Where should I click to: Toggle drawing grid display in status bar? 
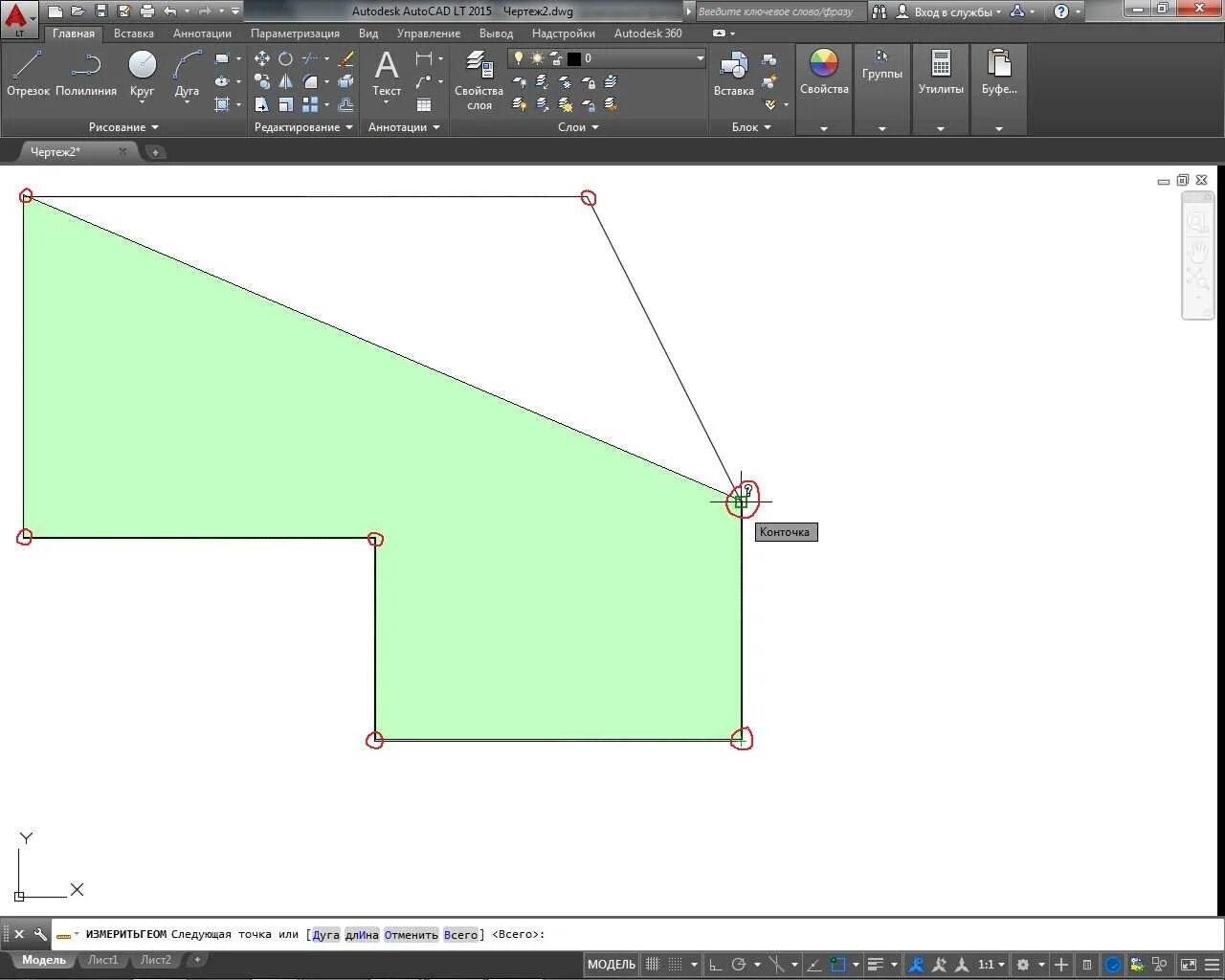point(654,965)
